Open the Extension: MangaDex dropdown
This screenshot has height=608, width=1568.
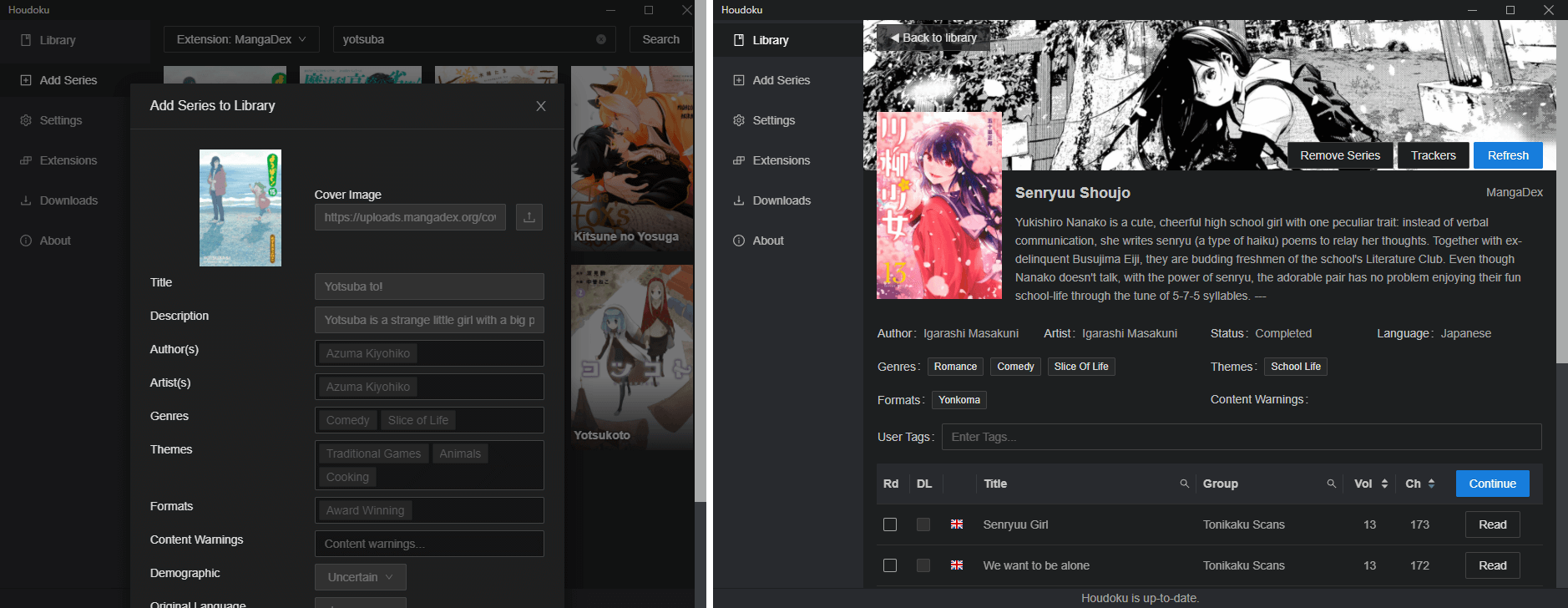tap(241, 39)
